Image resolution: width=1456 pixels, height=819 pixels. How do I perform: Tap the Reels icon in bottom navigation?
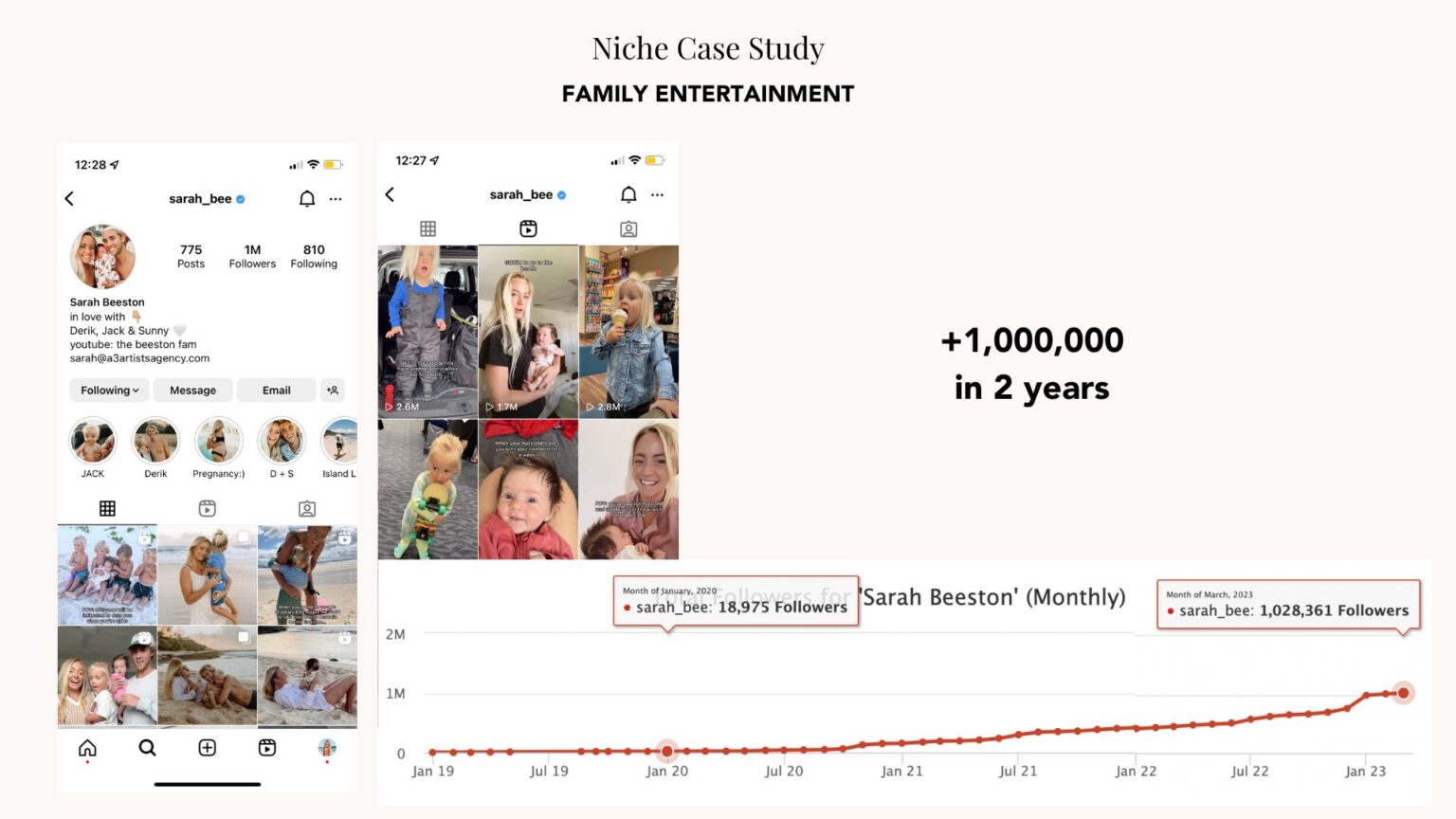[x=265, y=748]
